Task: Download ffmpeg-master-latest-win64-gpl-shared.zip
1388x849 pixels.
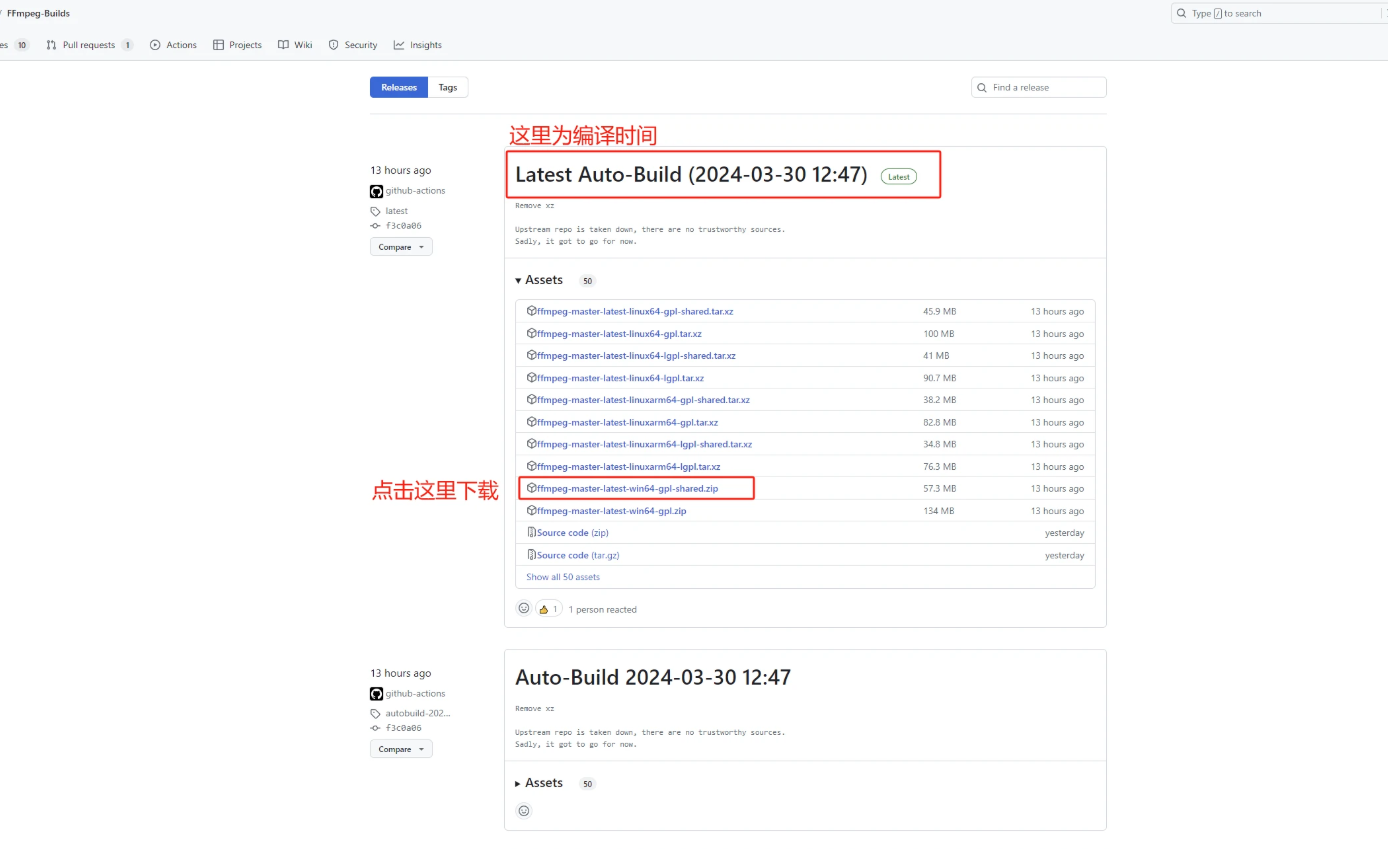Action: point(627,489)
